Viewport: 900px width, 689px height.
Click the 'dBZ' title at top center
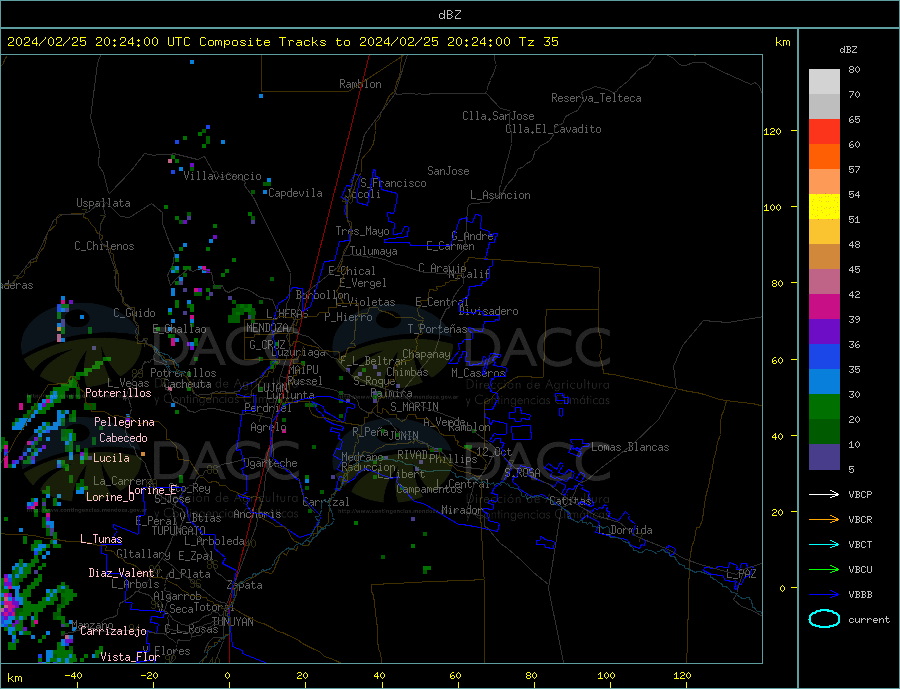[449, 15]
